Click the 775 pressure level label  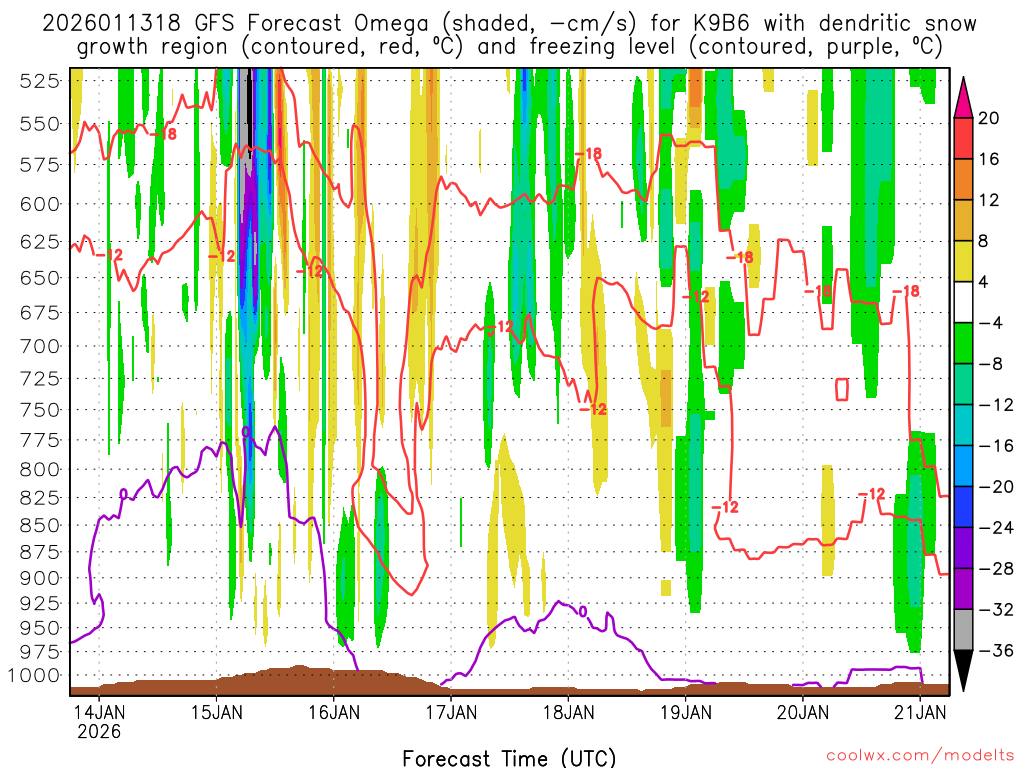point(40,441)
